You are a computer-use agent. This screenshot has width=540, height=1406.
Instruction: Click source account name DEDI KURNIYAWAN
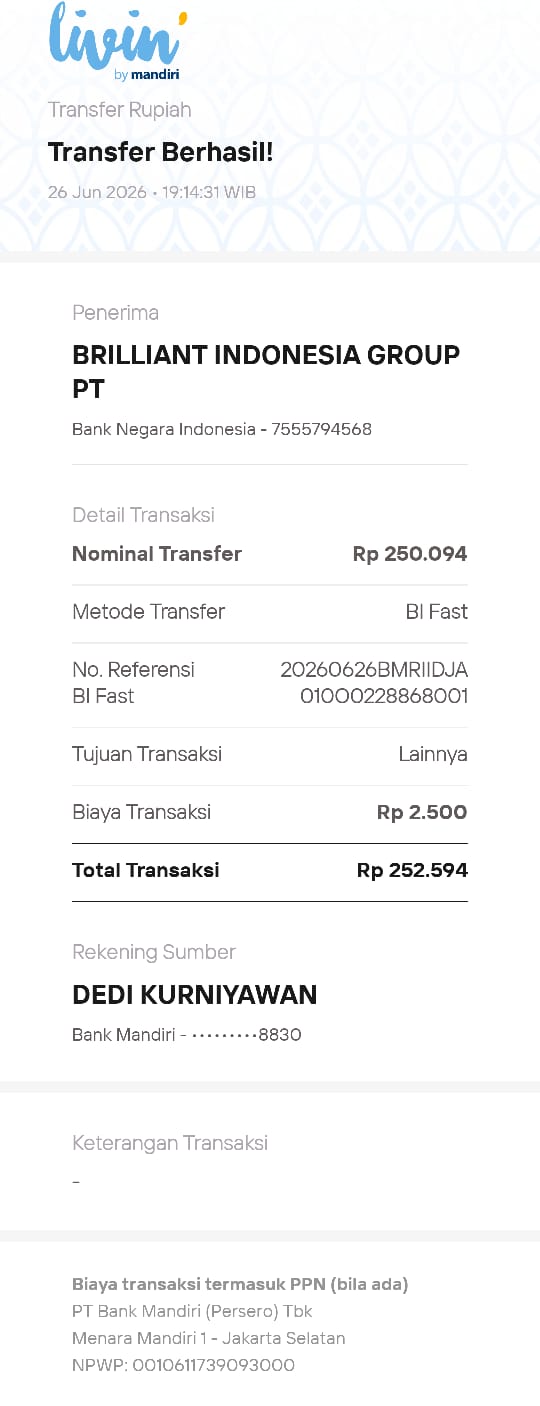(195, 995)
